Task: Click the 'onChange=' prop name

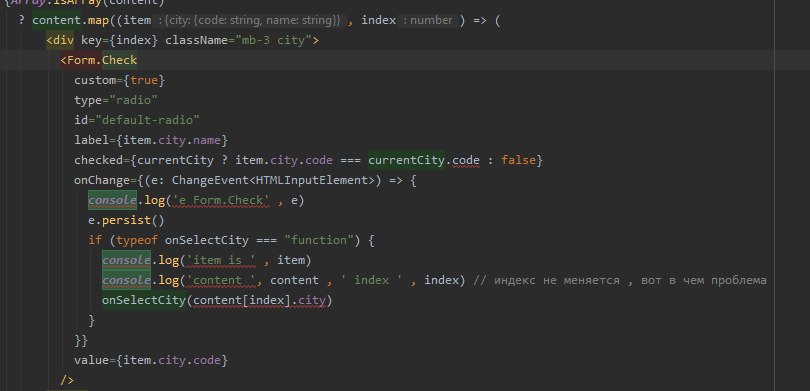Action: tap(105, 180)
